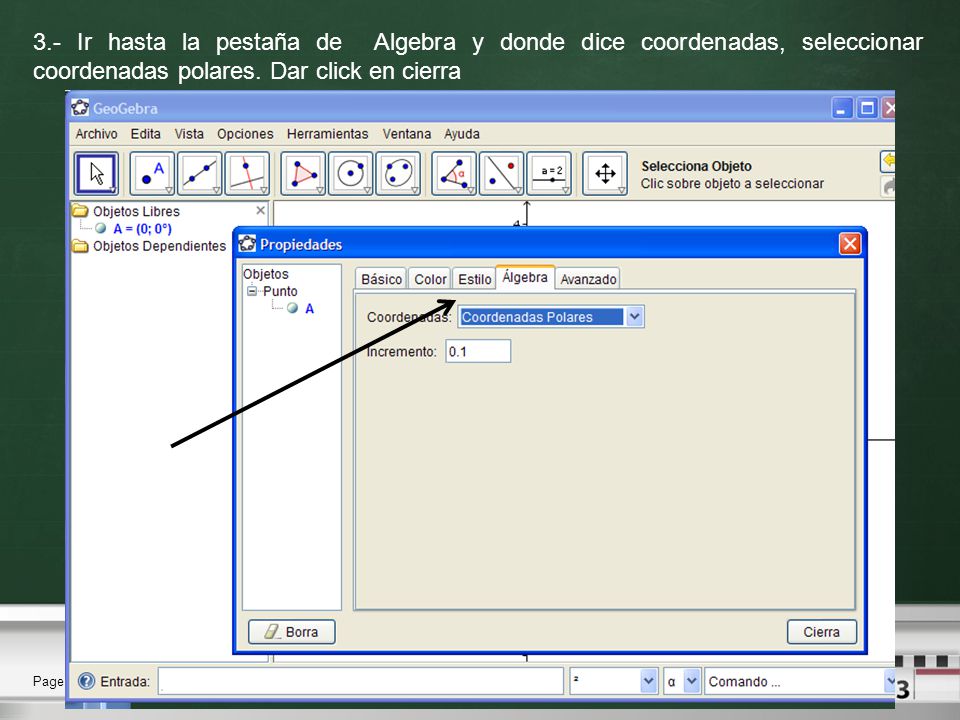Open the Edita menu
This screenshot has height=720, width=960.
coord(146,133)
